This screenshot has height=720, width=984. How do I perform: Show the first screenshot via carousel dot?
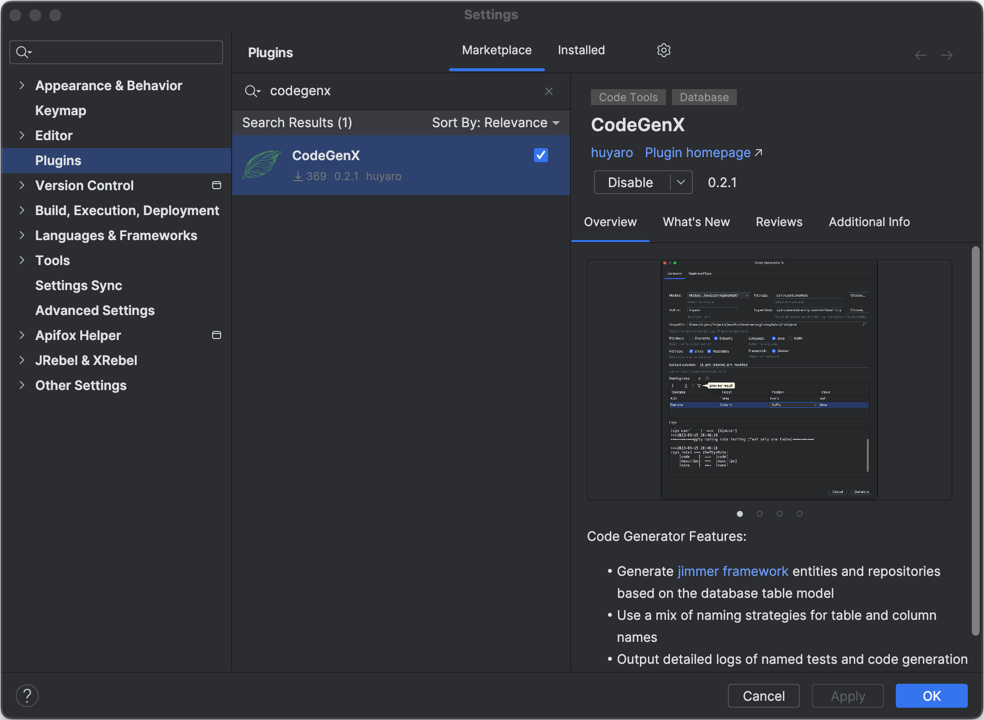(740, 513)
